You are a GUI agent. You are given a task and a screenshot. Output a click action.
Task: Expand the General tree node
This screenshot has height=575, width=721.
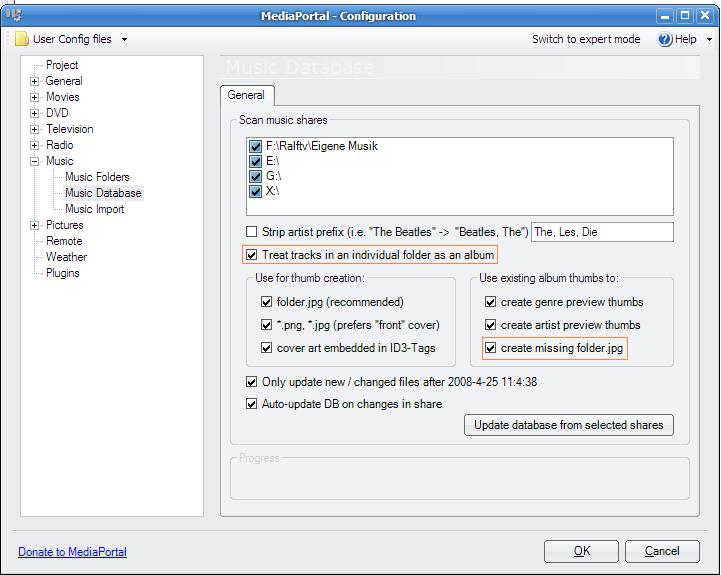pos(34,81)
